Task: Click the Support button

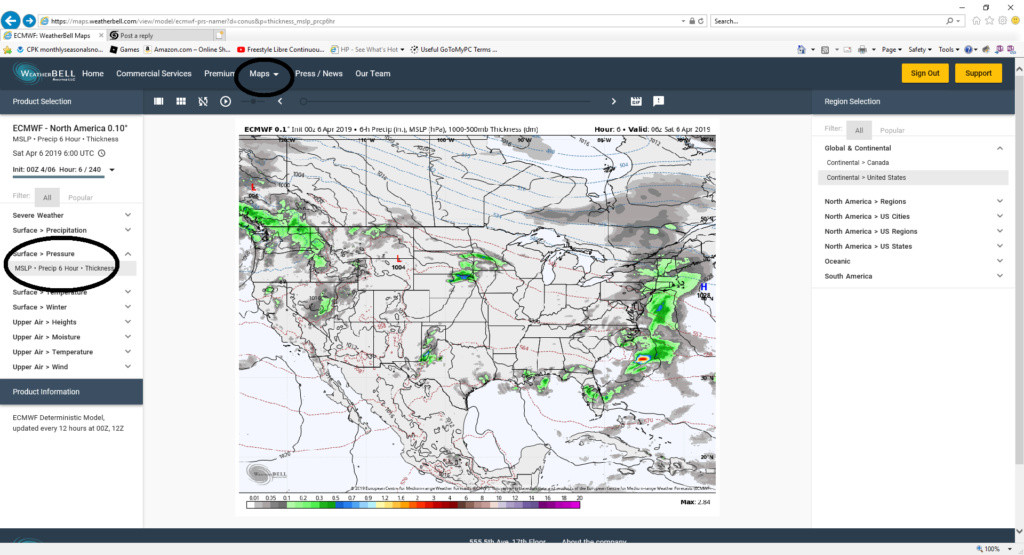Action: coord(978,73)
